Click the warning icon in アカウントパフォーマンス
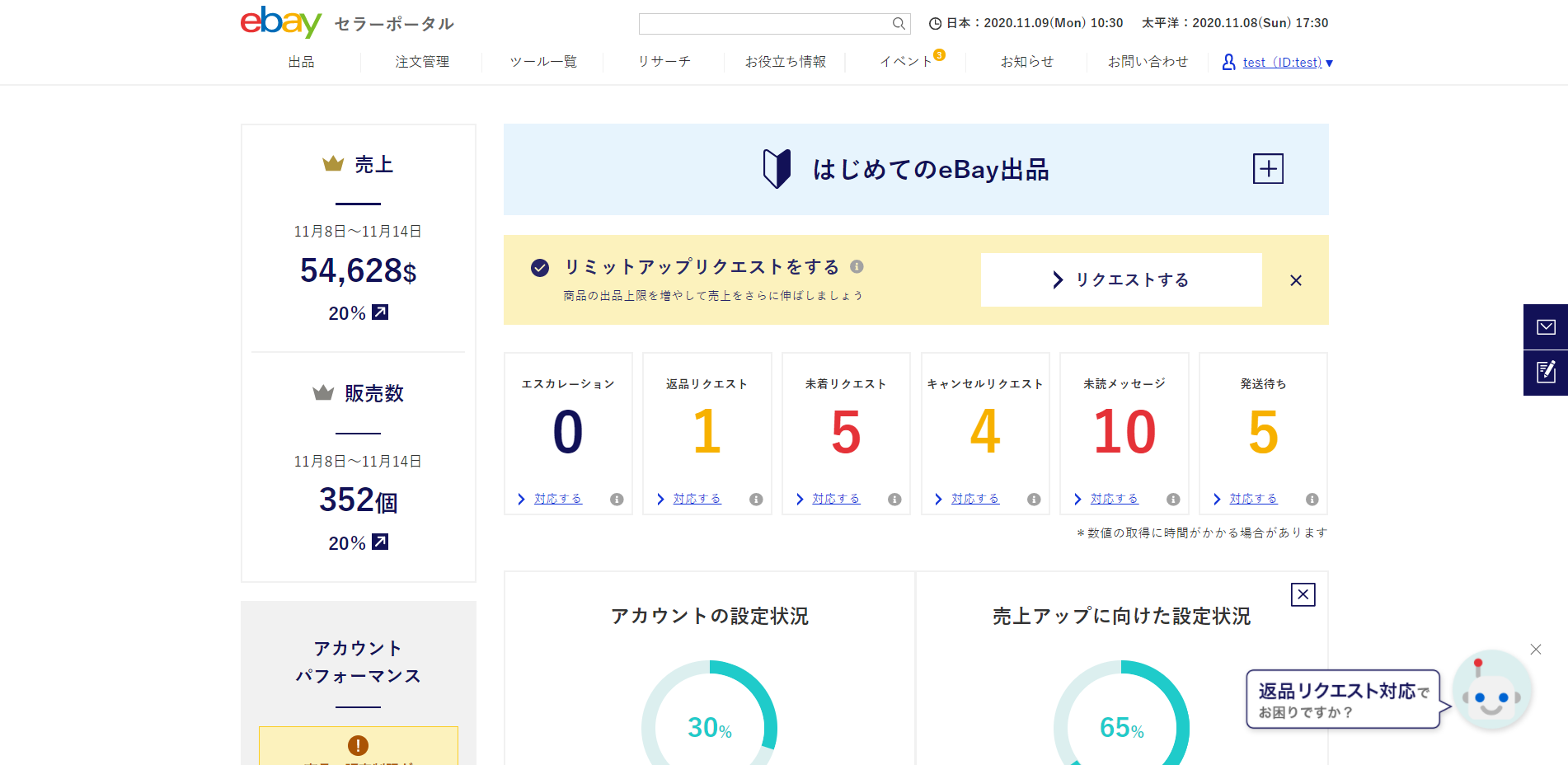This screenshot has width=1568, height=765. [x=358, y=745]
